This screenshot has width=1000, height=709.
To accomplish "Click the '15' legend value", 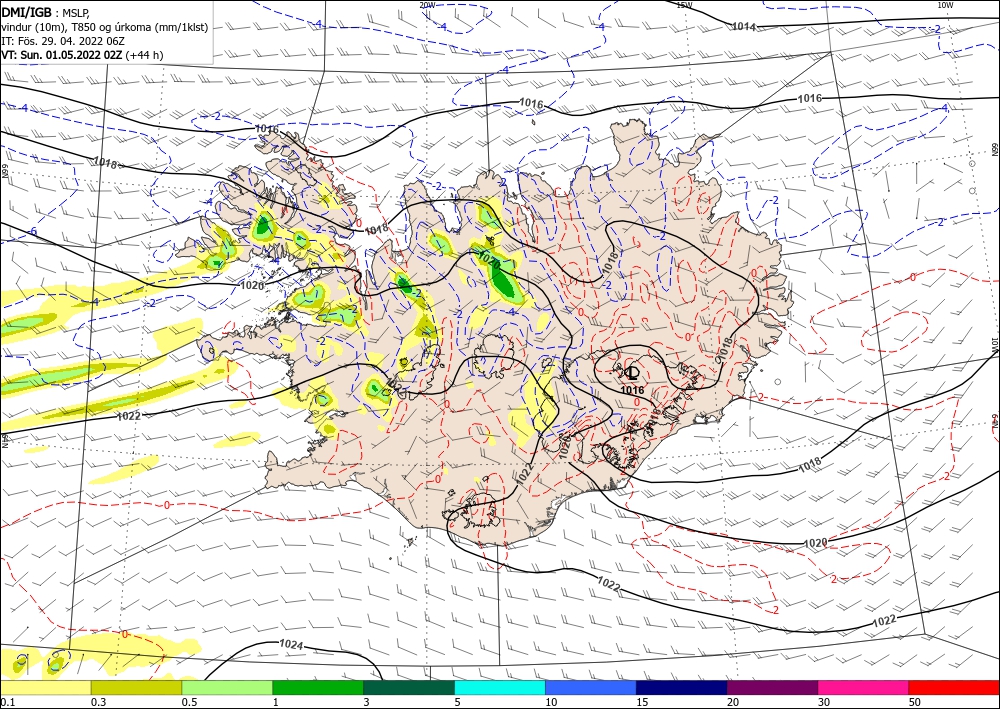I will coord(642,702).
